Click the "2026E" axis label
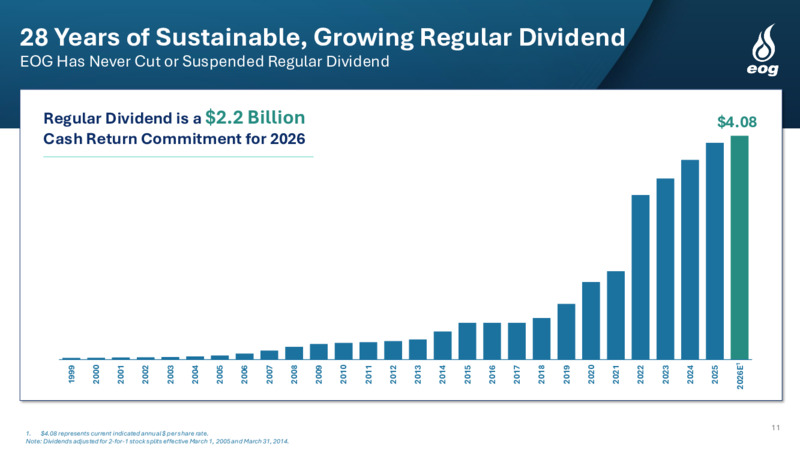The width and height of the screenshot is (800, 450). (x=740, y=377)
